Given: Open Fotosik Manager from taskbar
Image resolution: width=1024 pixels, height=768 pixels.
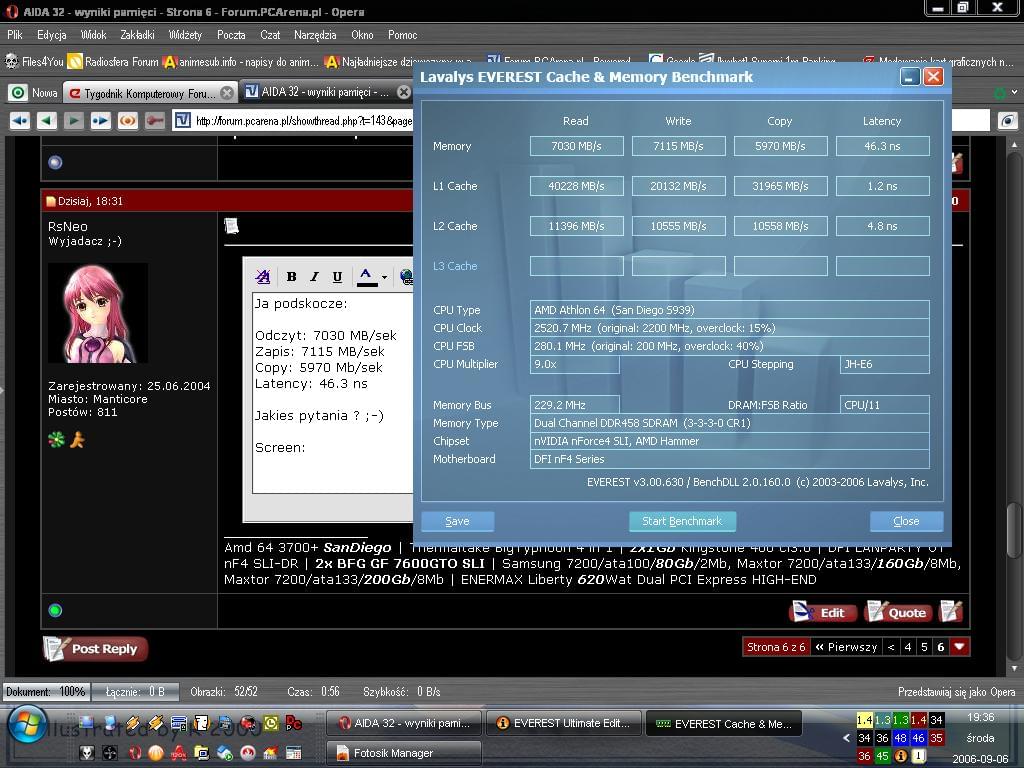Looking at the screenshot, I should (x=404, y=753).
